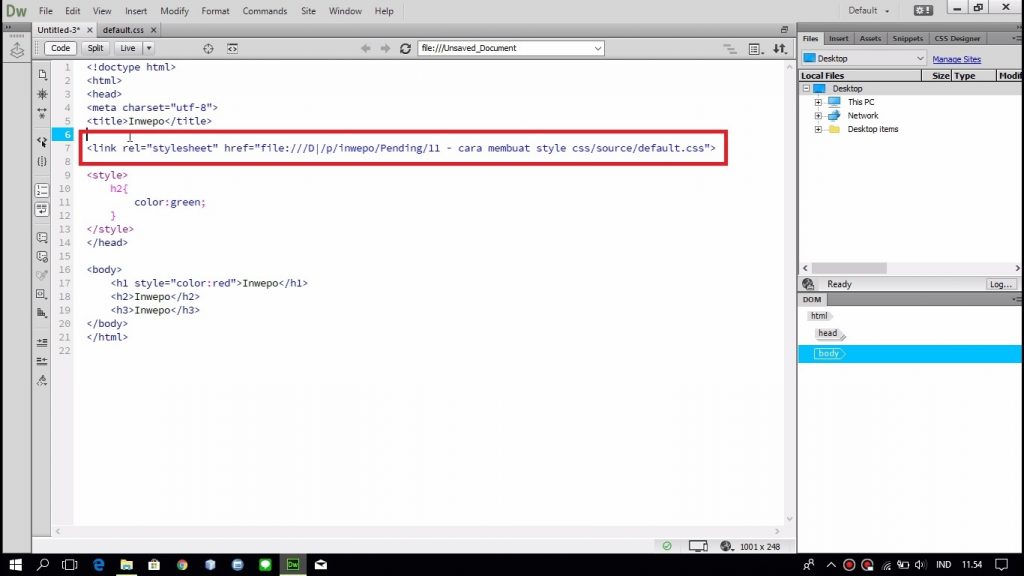Click the 1001 x 248 window size
The image size is (1024, 576).
tap(760, 547)
